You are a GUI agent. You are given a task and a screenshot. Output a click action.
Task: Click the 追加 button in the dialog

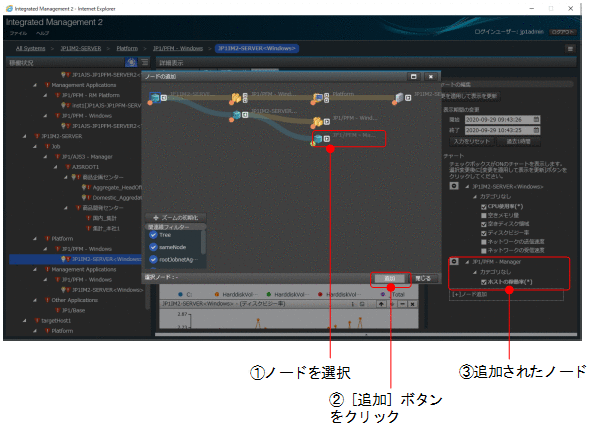coord(390,279)
